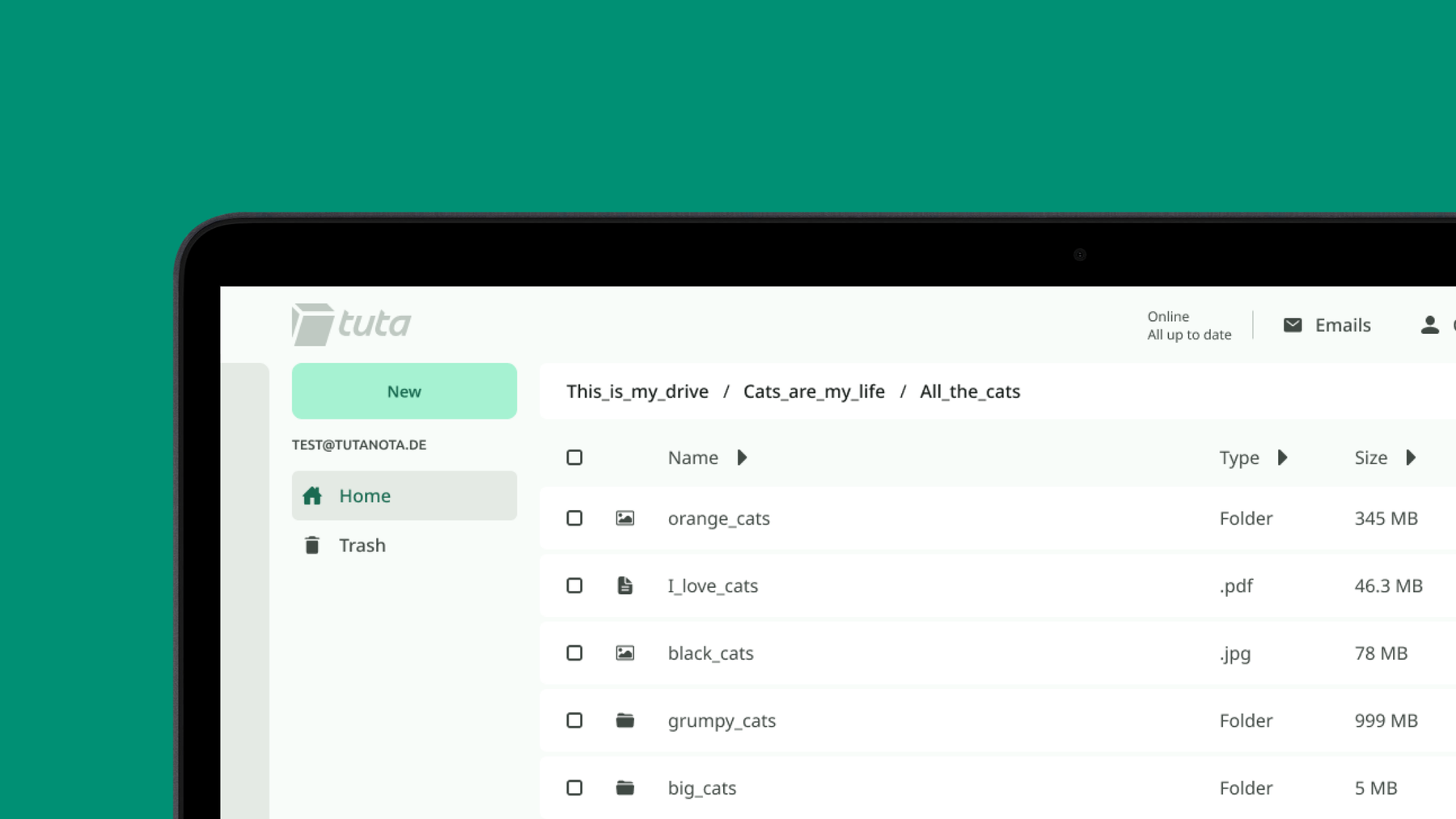
Task: Click the Tuta logo
Action: click(x=350, y=324)
